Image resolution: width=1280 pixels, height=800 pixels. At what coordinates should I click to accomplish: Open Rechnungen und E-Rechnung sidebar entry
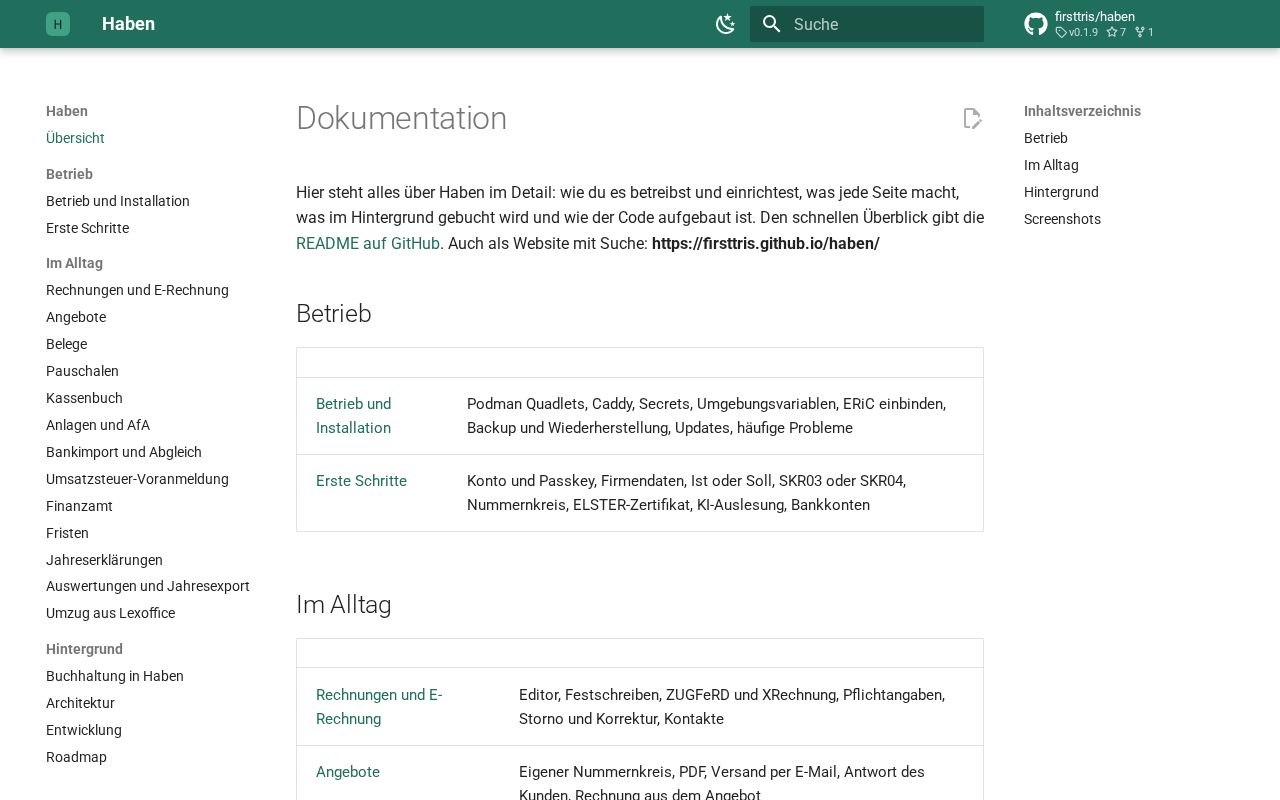point(137,290)
